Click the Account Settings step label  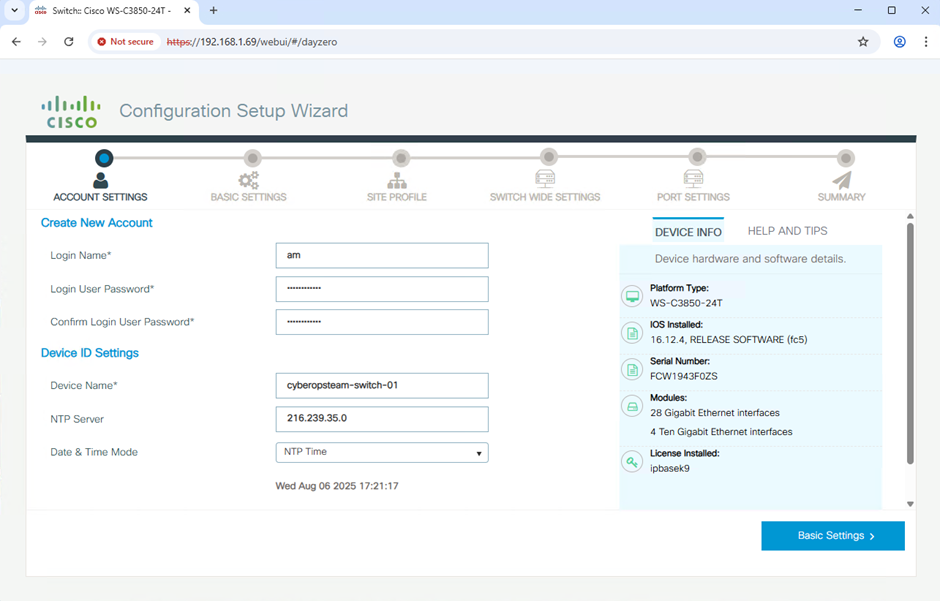pos(100,197)
